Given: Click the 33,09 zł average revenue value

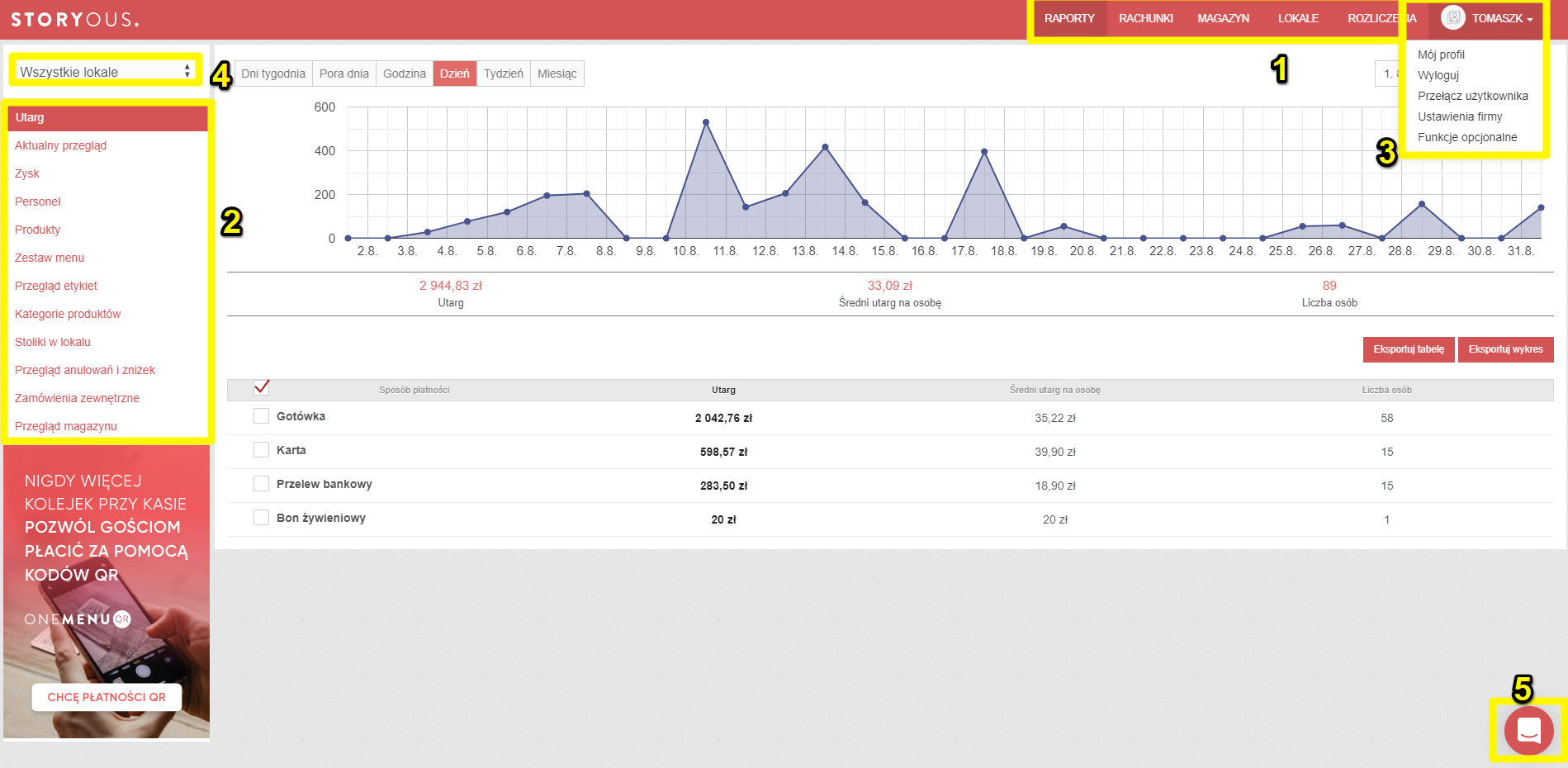Looking at the screenshot, I should click(x=890, y=286).
